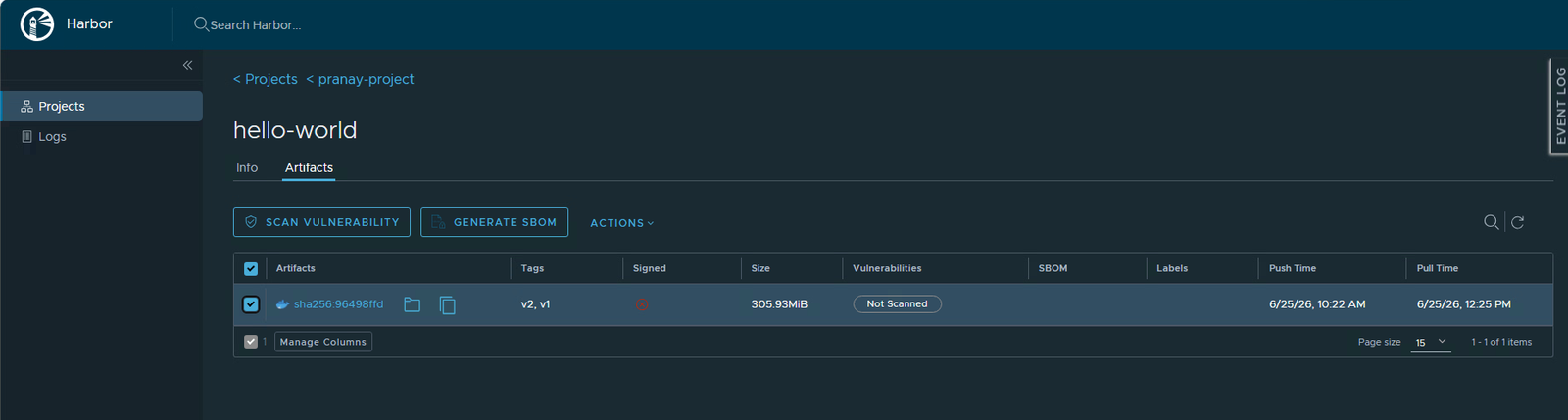Expand the Actions dropdown
The width and height of the screenshot is (1568, 420).
(621, 223)
